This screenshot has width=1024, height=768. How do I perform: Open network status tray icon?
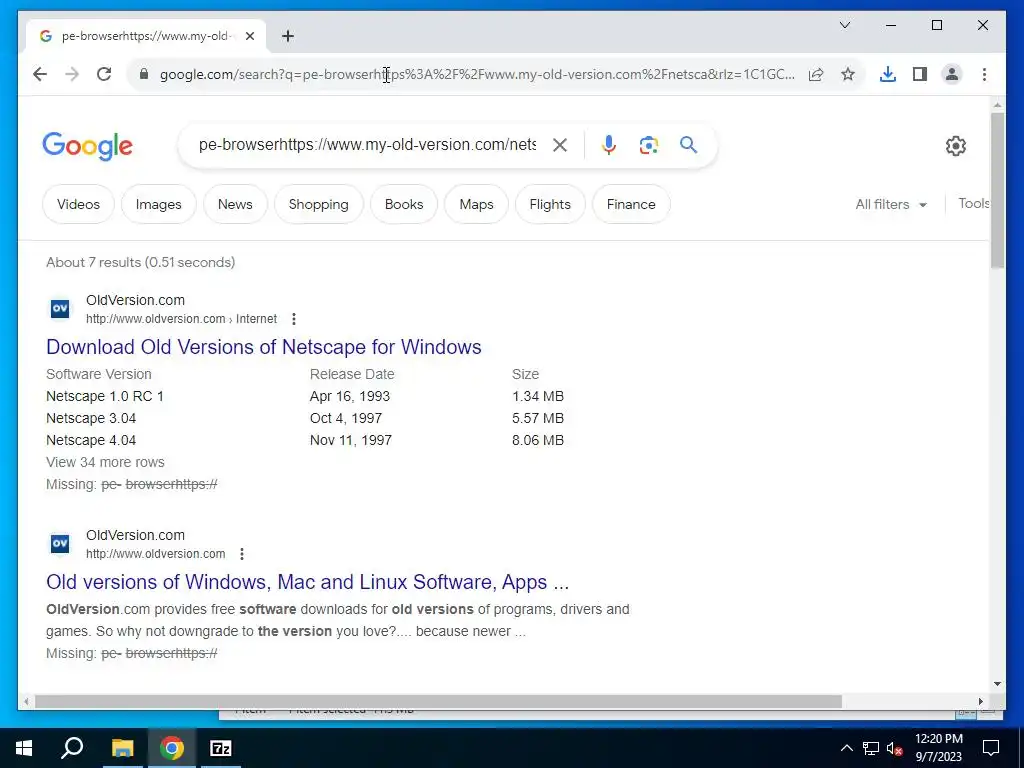point(871,748)
